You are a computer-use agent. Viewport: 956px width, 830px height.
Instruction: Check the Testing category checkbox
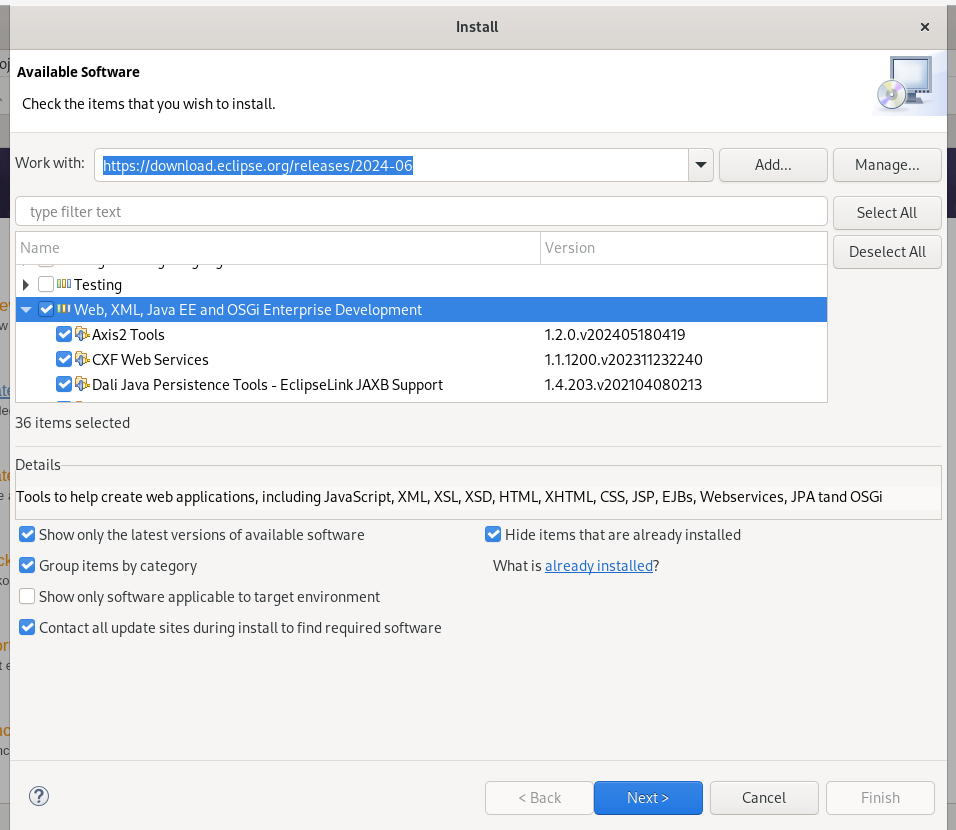46,284
